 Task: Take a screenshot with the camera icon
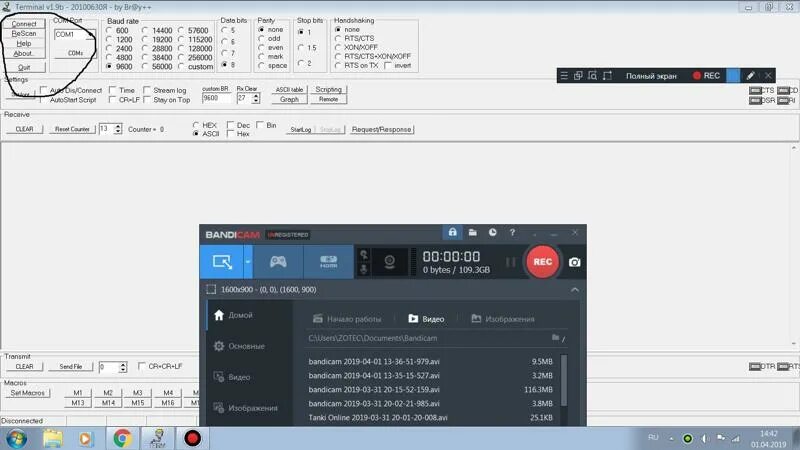(574, 262)
